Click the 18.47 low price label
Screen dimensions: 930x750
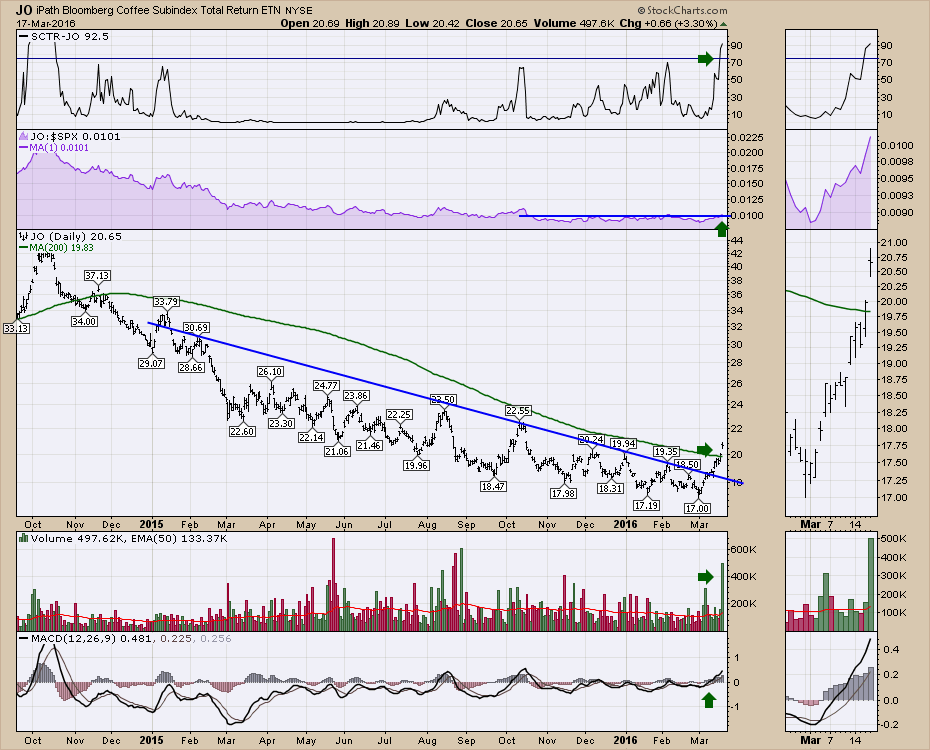[493, 486]
